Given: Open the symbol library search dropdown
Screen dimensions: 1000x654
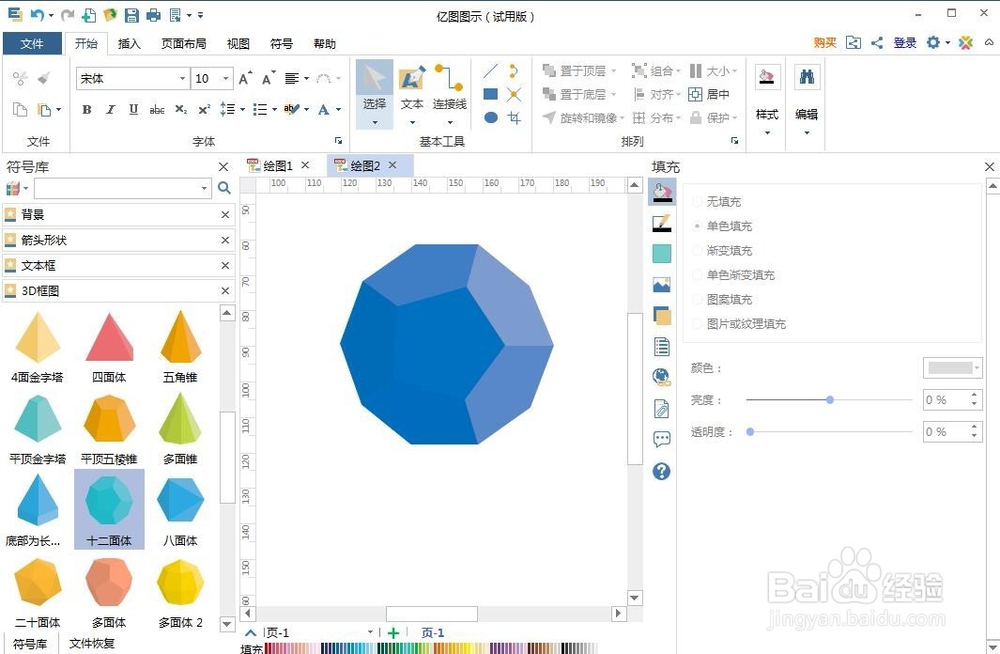Looking at the screenshot, I should pos(204,188).
